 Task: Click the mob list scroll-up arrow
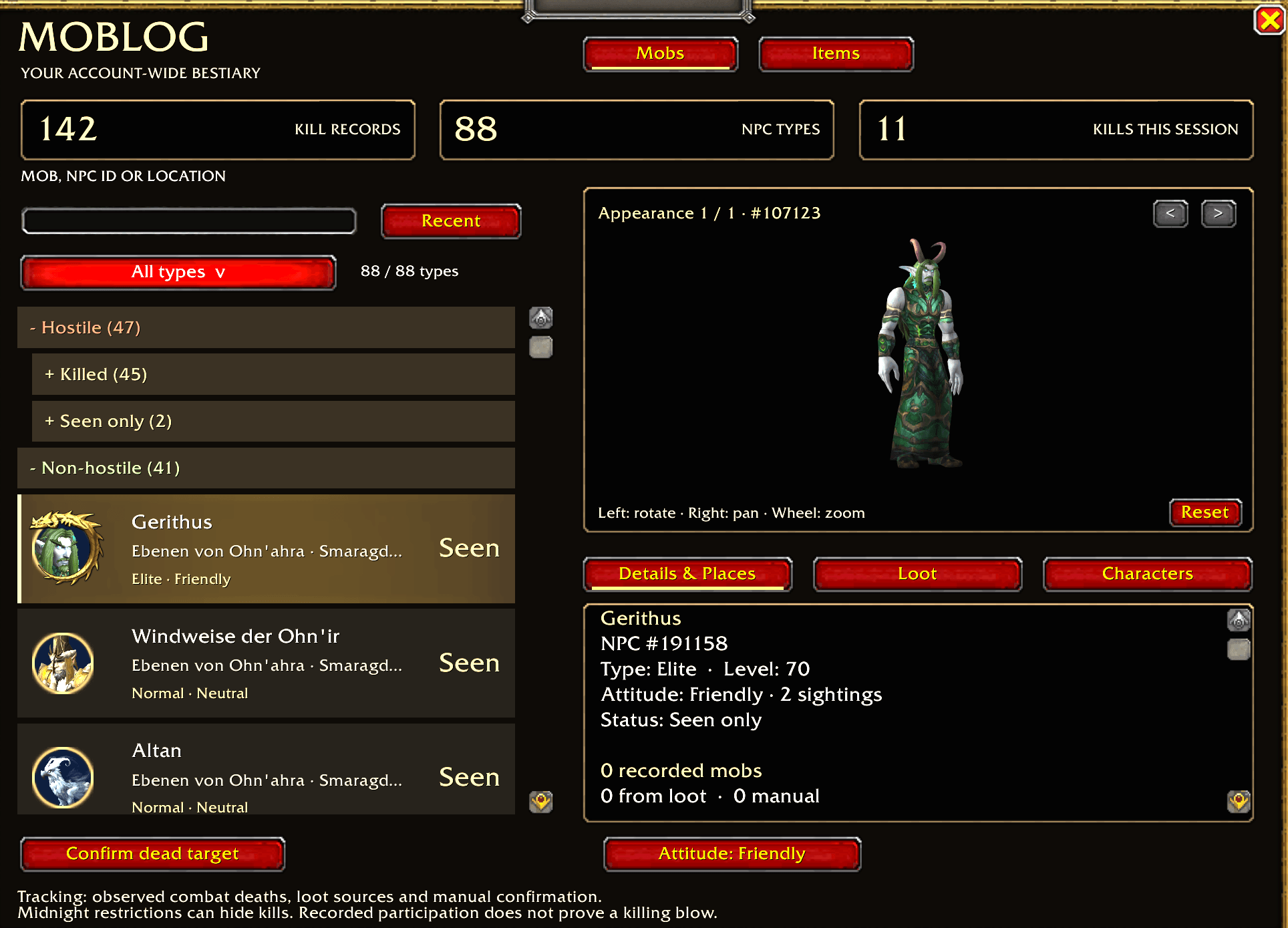541,318
